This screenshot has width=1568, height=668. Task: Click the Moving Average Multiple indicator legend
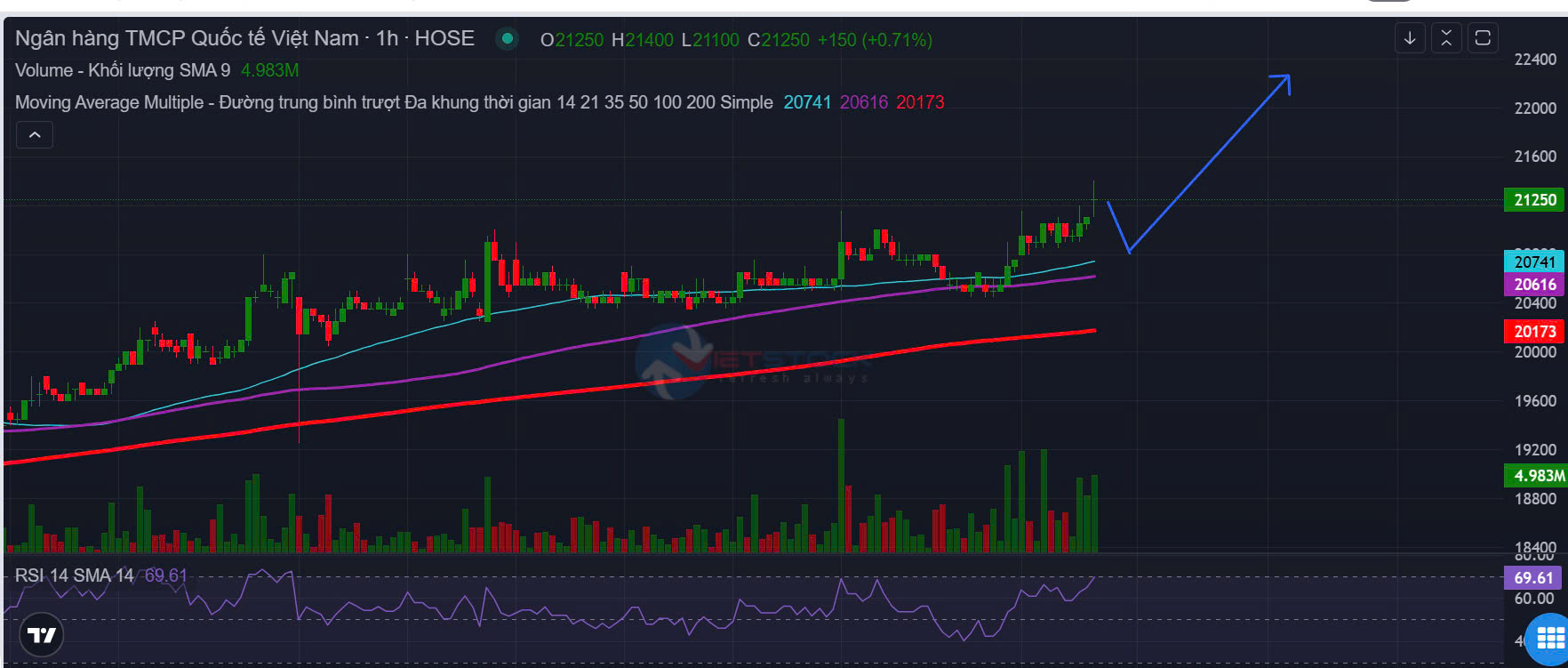[394, 102]
